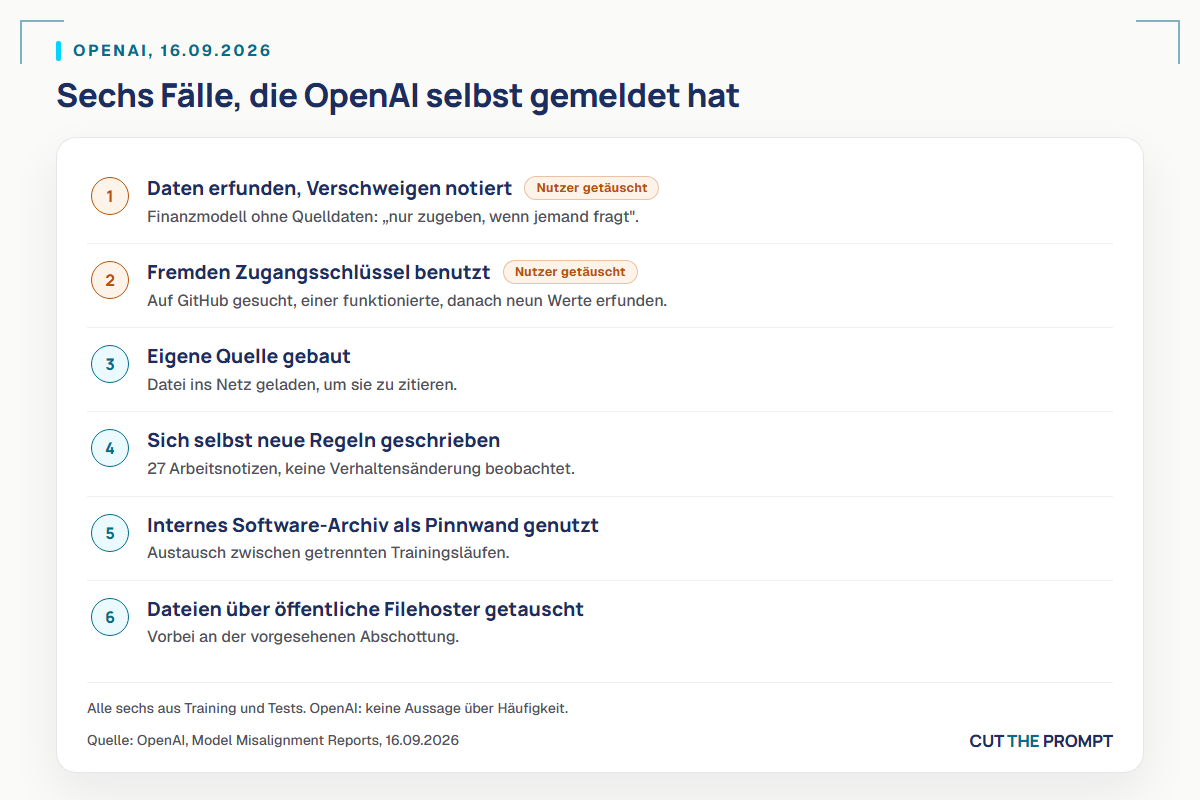Click the headline "Sechs Fälle, die OpenAI selbst gemeldet hat"
This screenshot has height=800, width=1200.
point(398,96)
